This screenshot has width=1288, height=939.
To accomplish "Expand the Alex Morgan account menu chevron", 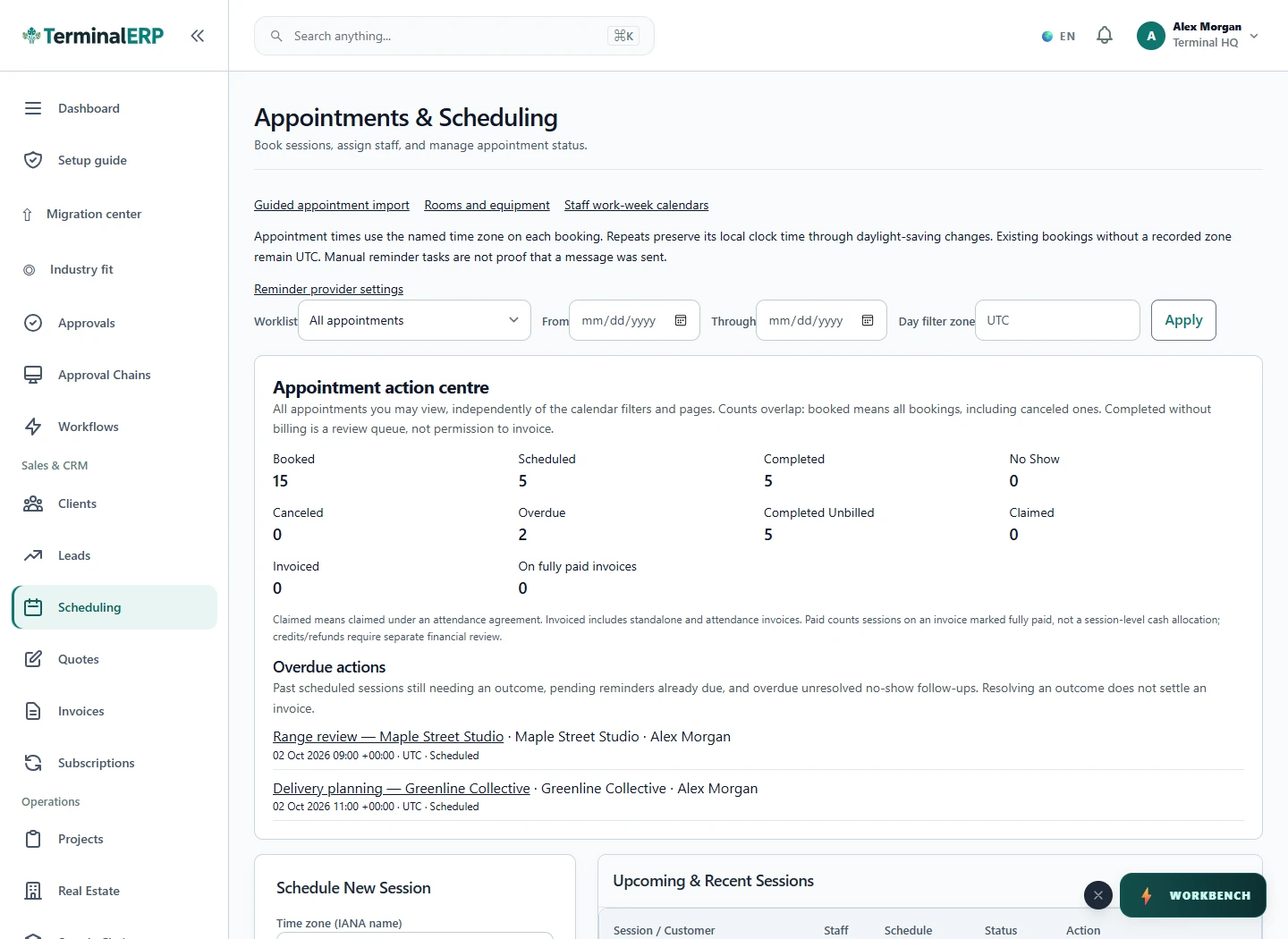I will (1254, 36).
